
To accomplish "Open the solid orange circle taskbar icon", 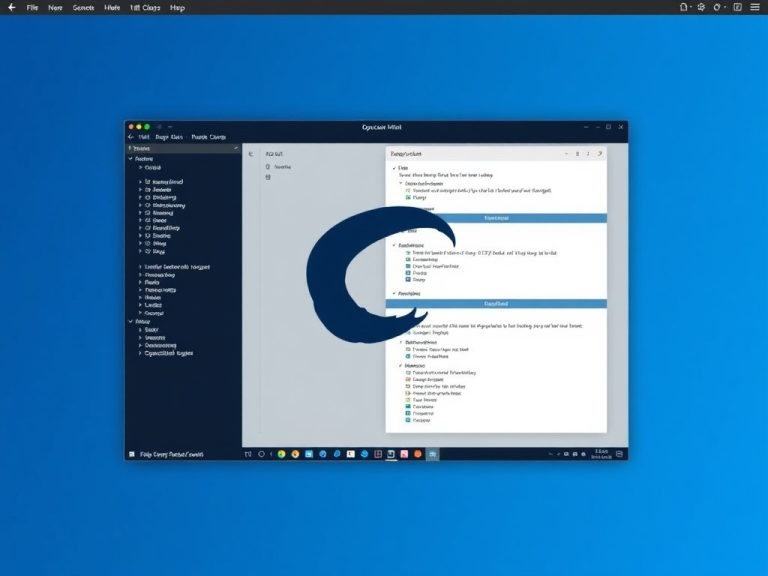I will [x=418, y=454].
